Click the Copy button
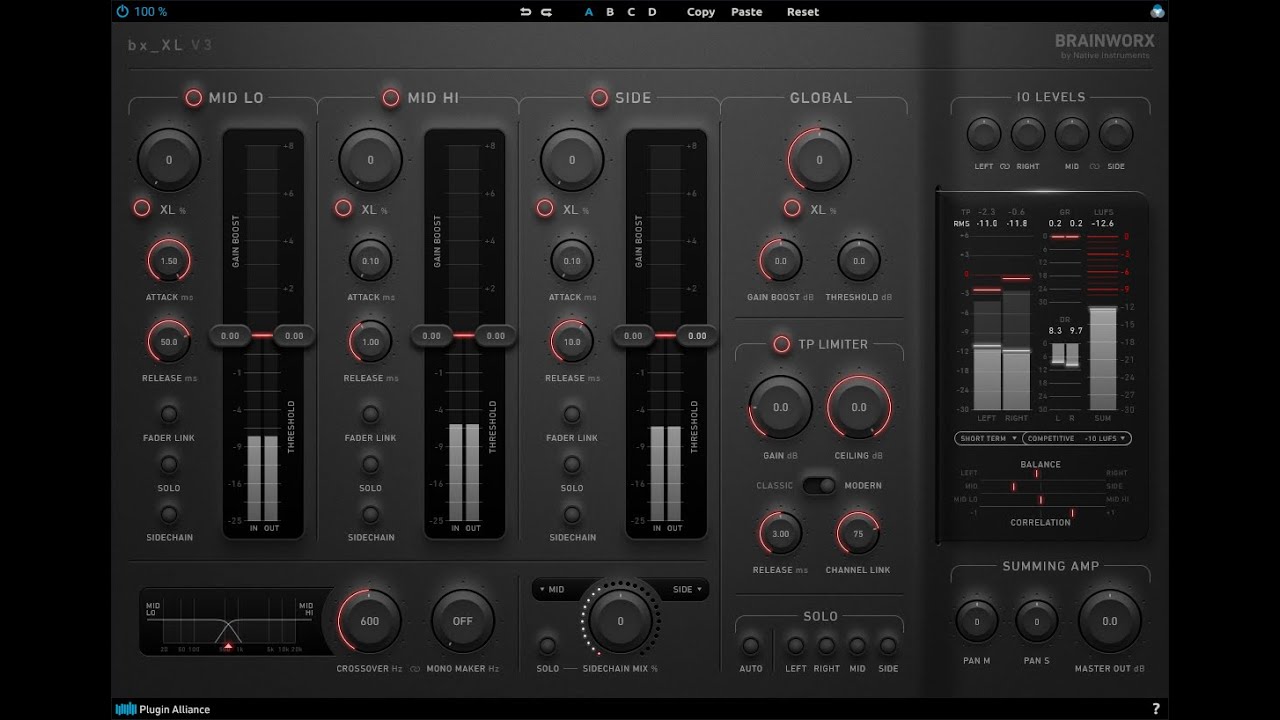Viewport: 1280px width, 720px height. tap(701, 12)
